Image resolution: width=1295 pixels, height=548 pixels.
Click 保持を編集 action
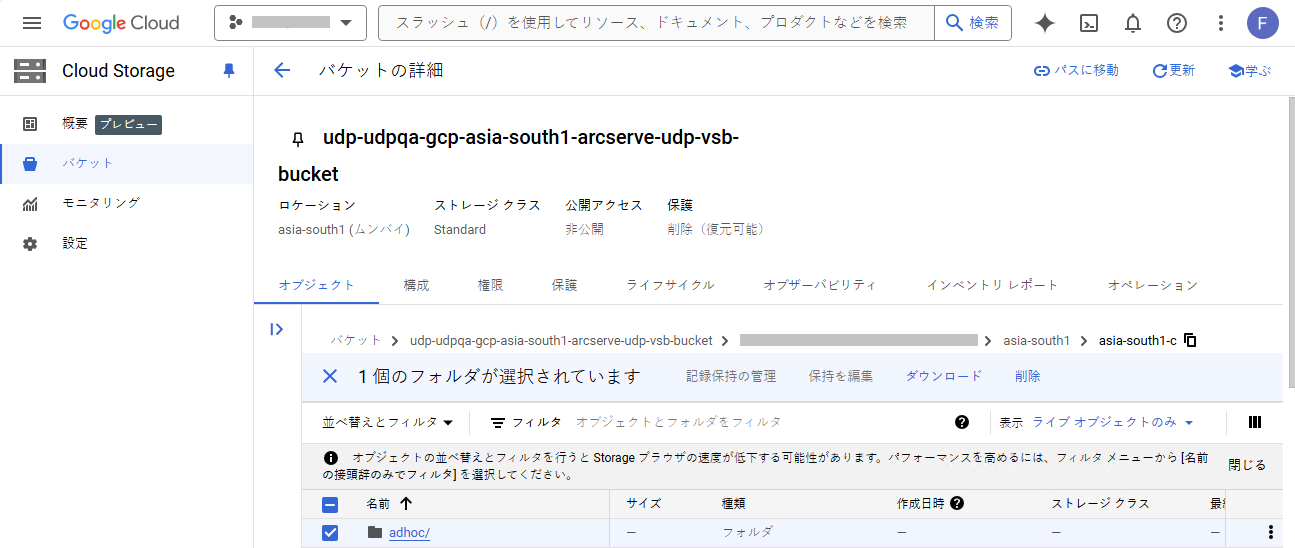(840, 376)
